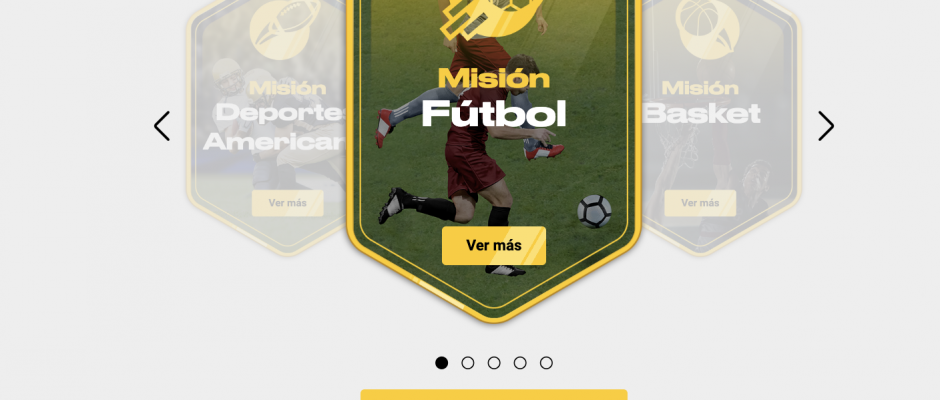Select the first carousel pagination dot

(x=442, y=363)
